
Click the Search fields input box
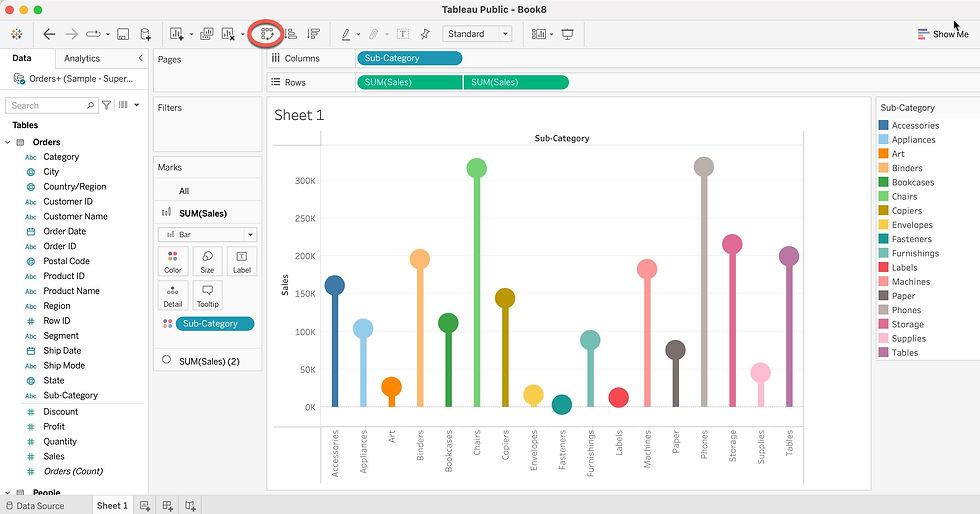tap(52, 106)
